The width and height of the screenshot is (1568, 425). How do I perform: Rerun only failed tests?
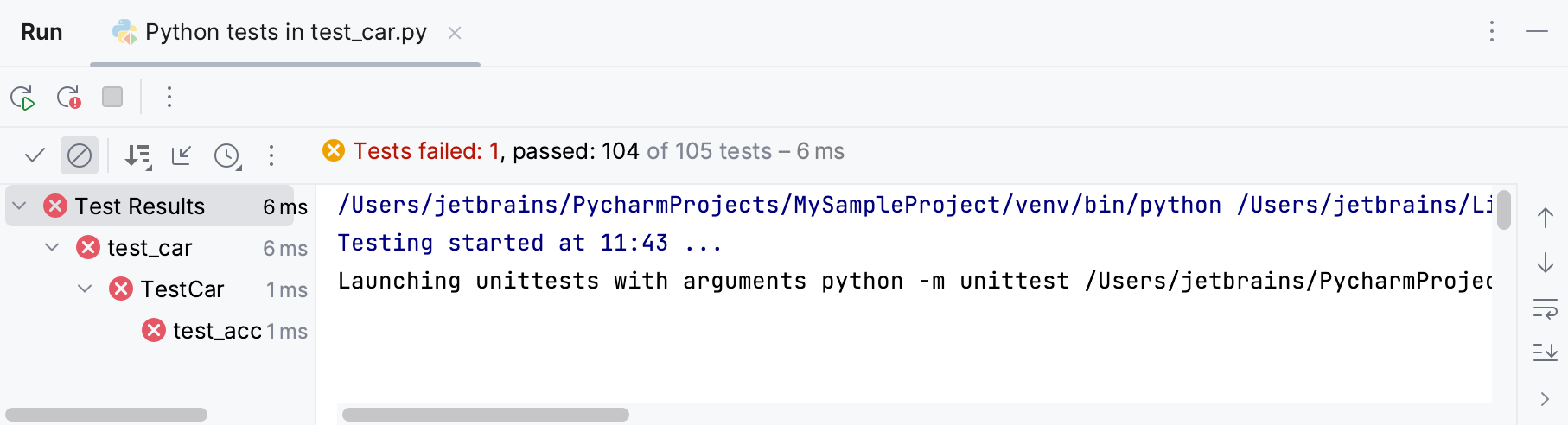click(x=68, y=98)
